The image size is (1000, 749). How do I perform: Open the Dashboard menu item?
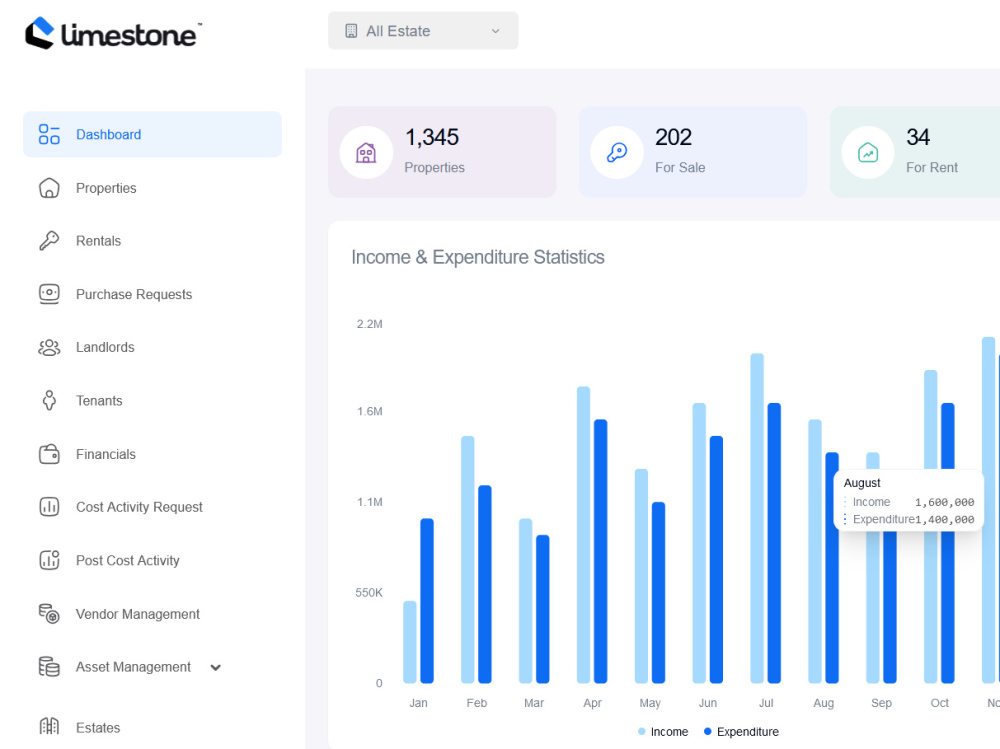(x=152, y=134)
